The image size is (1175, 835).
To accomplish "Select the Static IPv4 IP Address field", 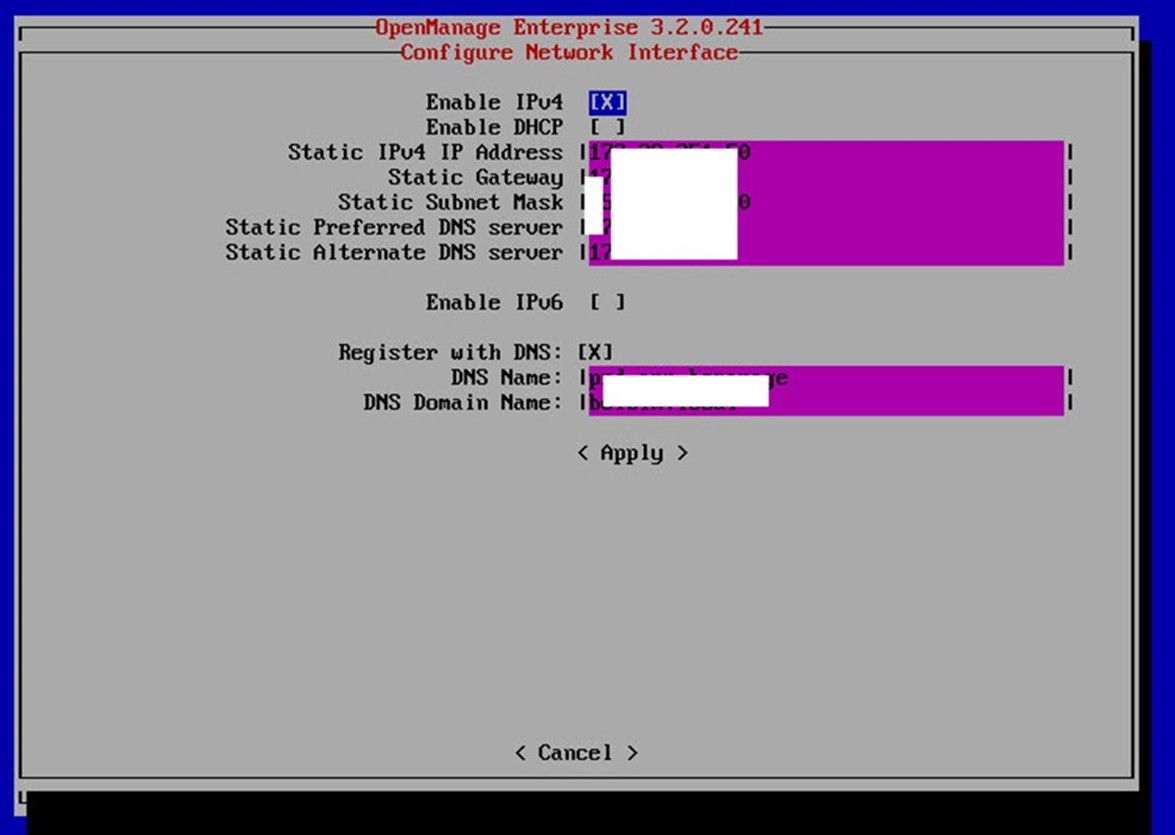I will pos(826,153).
